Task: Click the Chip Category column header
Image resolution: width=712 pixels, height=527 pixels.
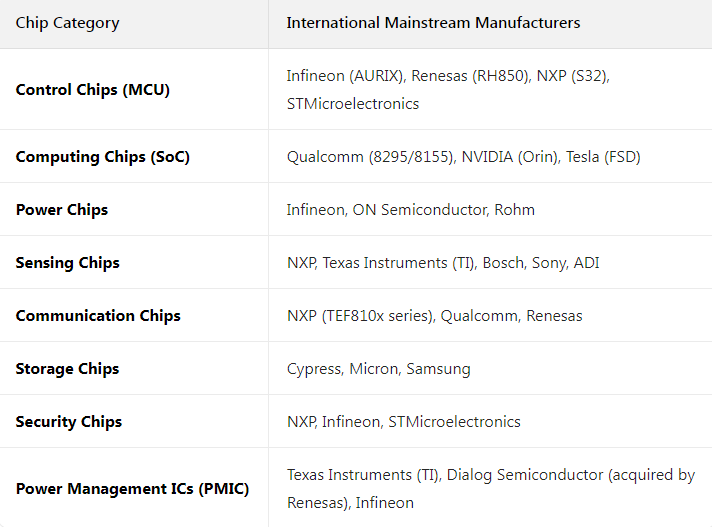Action: (x=67, y=23)
